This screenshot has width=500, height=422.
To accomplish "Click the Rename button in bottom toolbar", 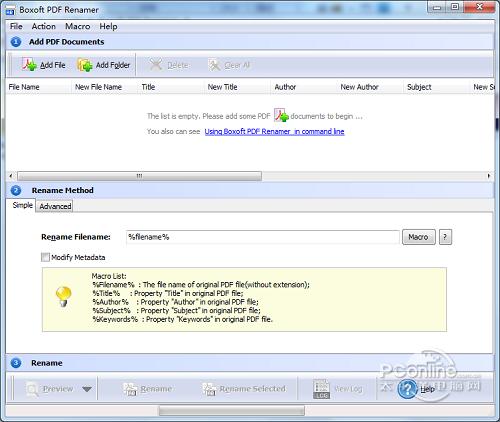I will click(x=147, y=389).
